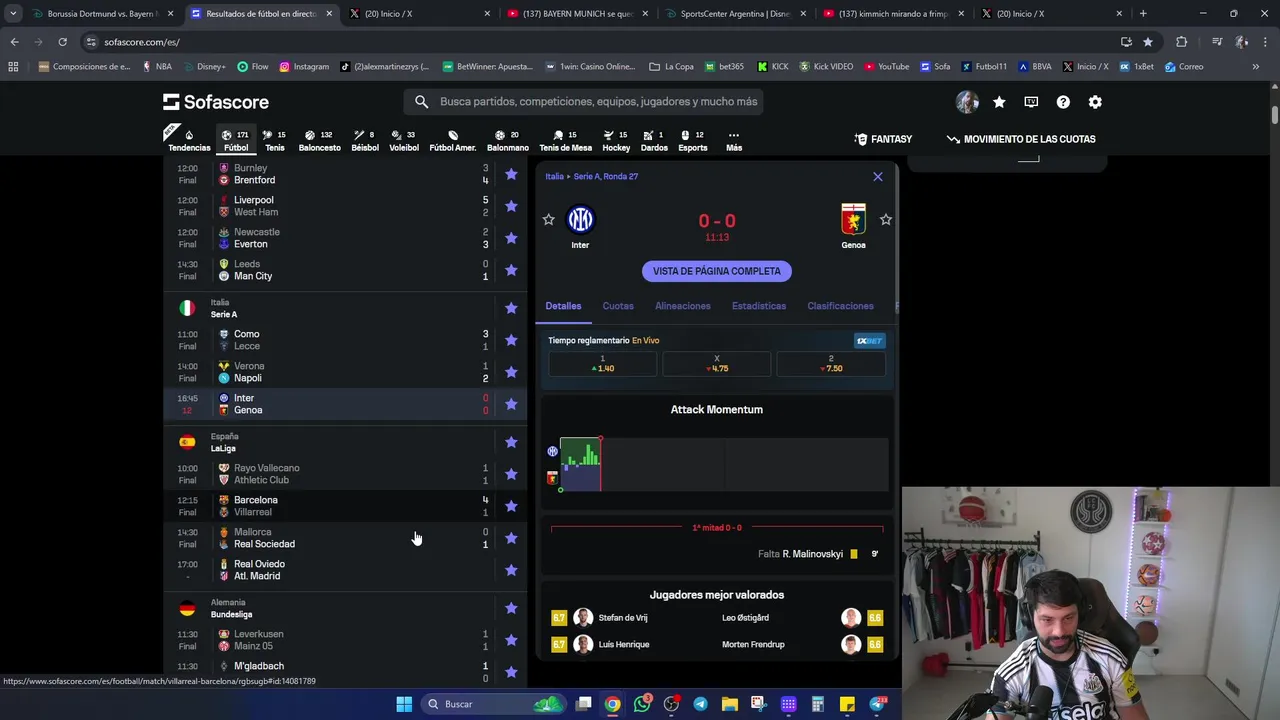Switch to the Fútbol tab
Viewport: 1280px width, 720px height.
click(x=236, y=140)
